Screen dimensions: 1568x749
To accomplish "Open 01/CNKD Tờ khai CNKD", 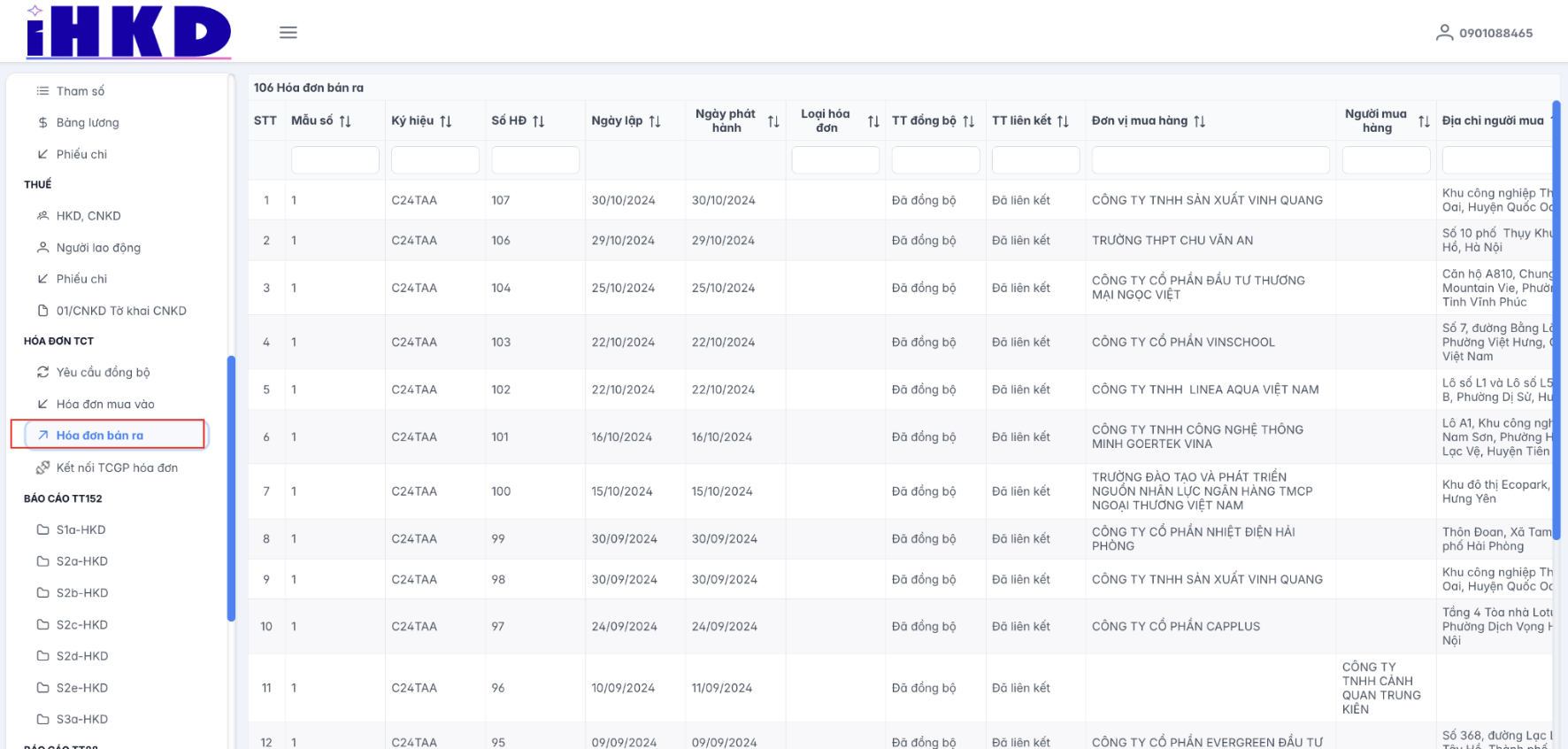I will coord(121,311).
